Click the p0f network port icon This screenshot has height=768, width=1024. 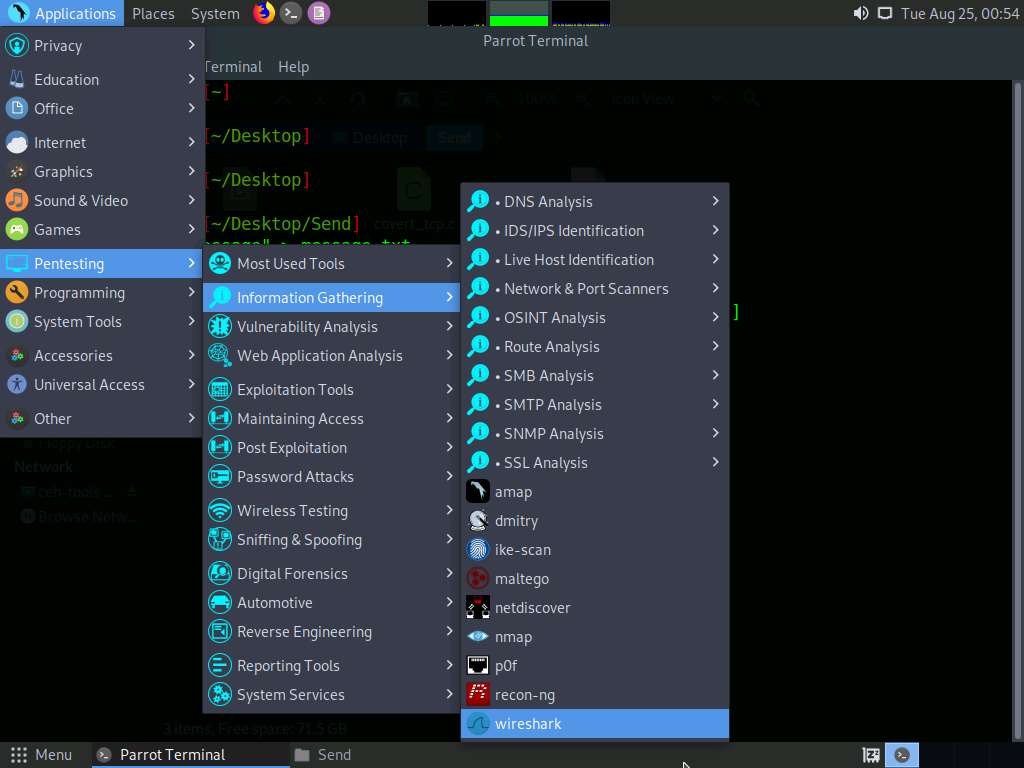click(x=477, y=665)
